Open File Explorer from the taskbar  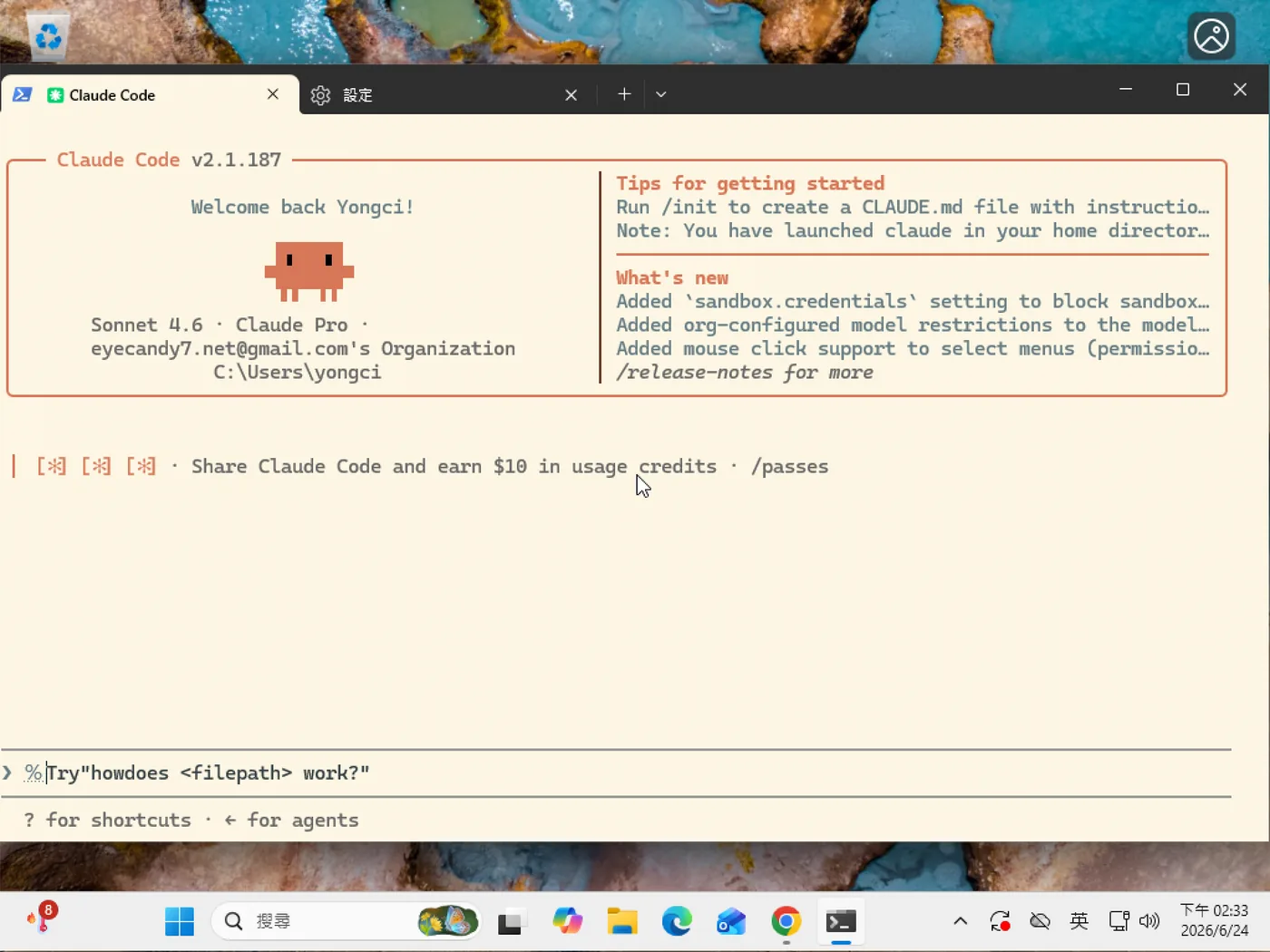coord(622,921)
